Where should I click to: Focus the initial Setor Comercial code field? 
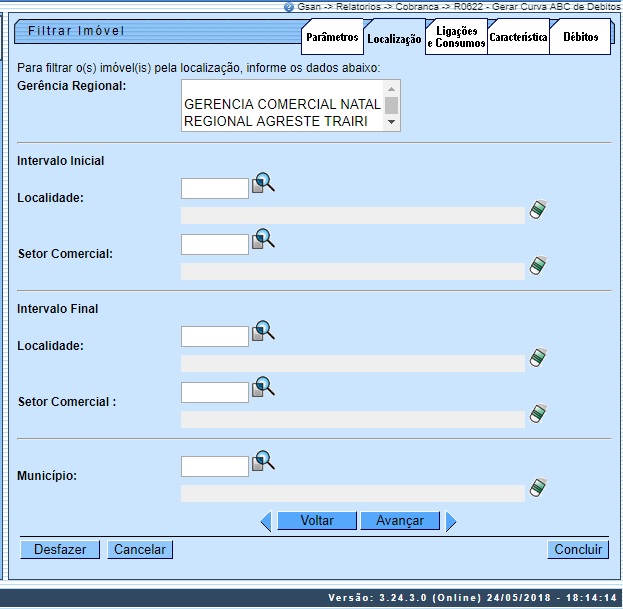click(215, 244)
